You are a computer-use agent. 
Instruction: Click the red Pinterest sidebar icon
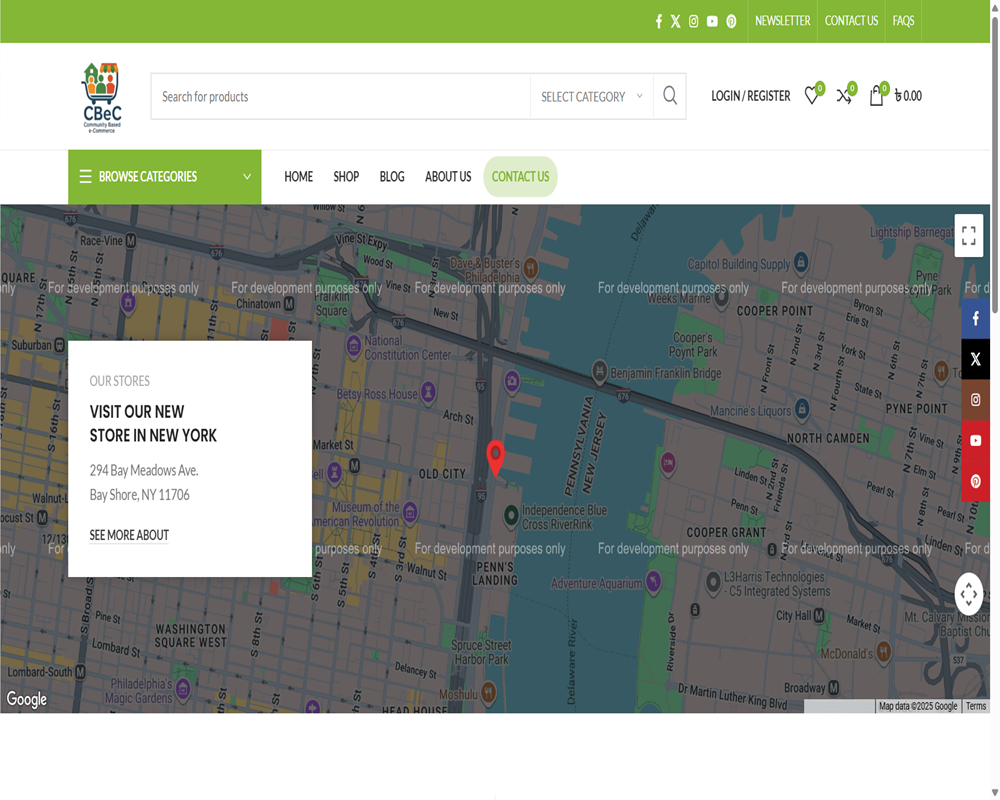click(976, 481)
